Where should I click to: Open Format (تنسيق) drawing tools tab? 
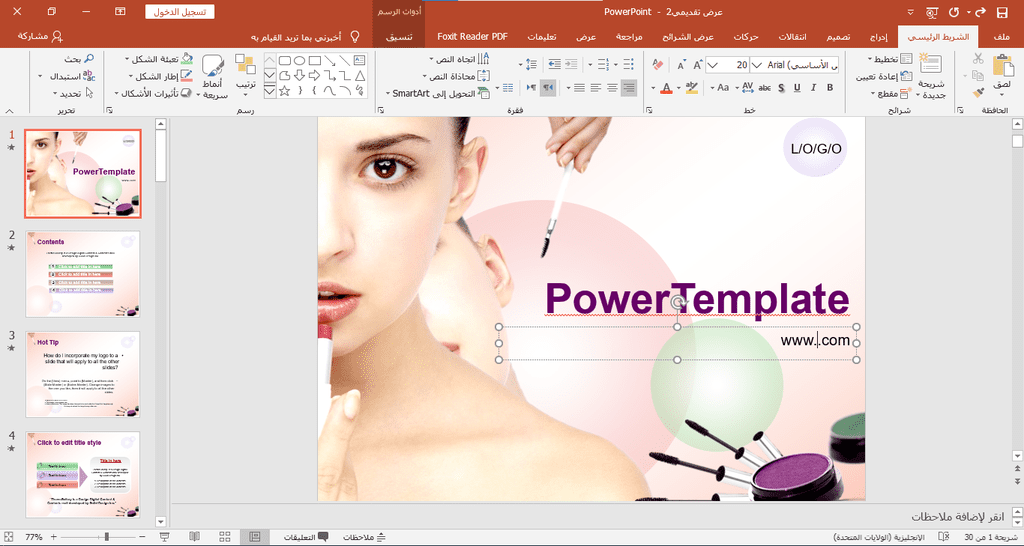[399, 37]
